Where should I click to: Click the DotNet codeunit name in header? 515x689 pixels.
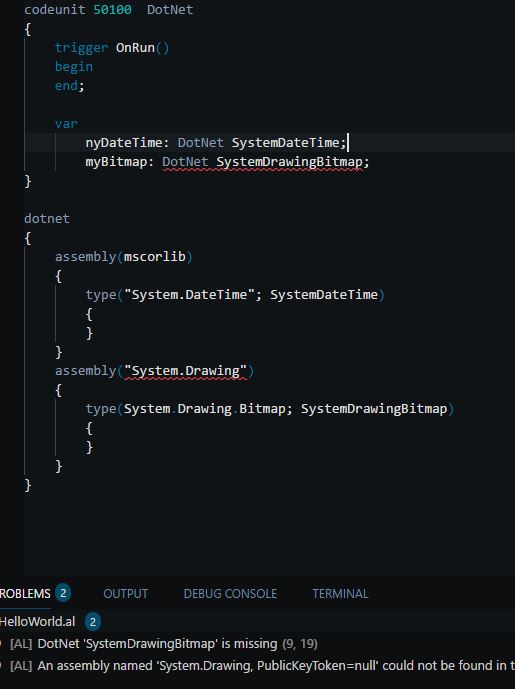[x=170, y=10]
